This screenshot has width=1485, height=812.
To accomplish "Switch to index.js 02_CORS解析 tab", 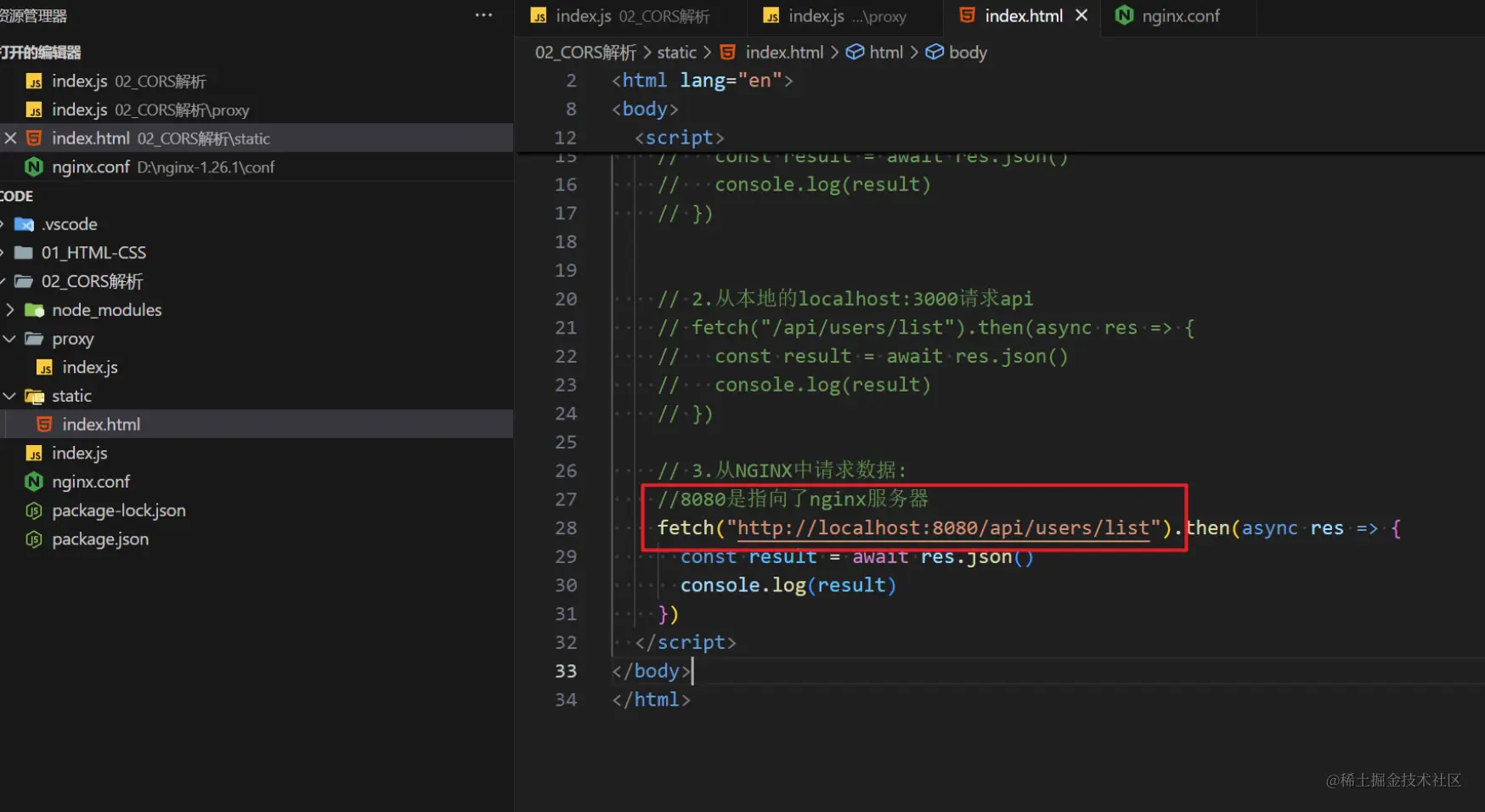I will [x=630, y=16].
